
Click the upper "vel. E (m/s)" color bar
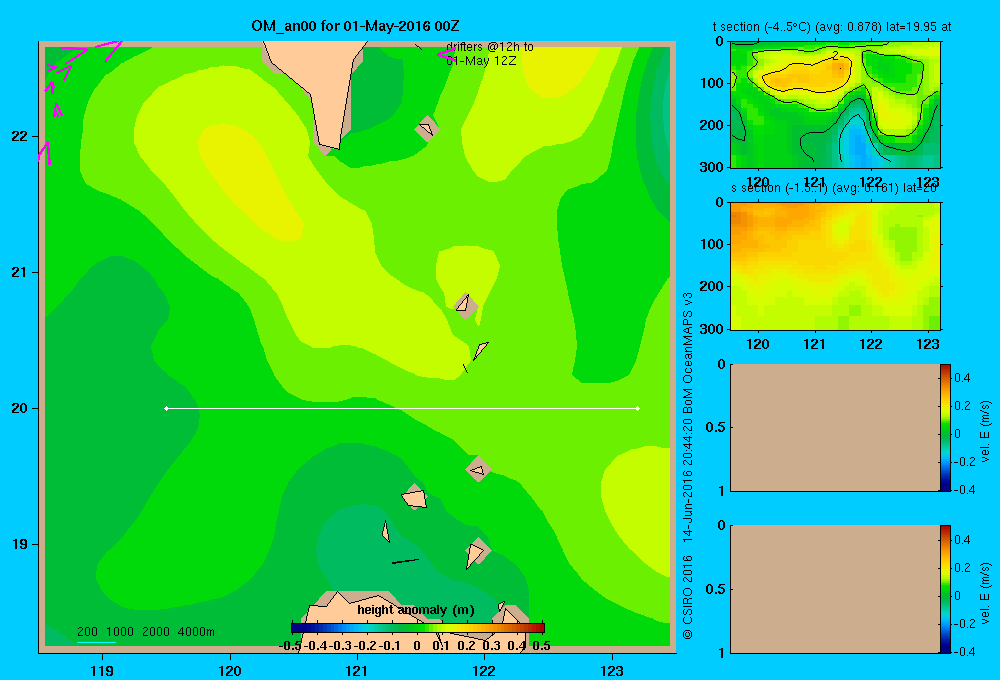click(x=945, y=427)
